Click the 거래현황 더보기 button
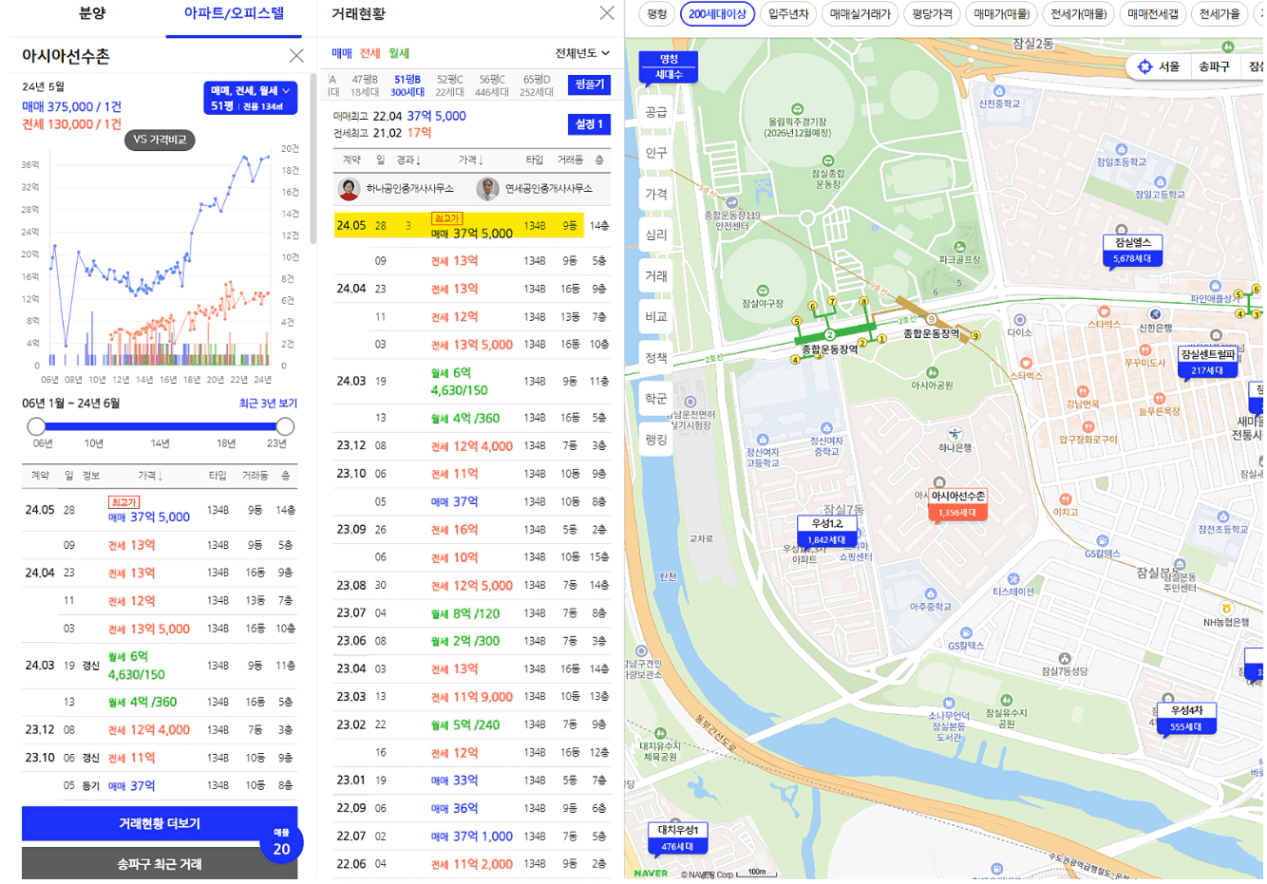Viewport: 1267px width, 884px height. point(160,824)
